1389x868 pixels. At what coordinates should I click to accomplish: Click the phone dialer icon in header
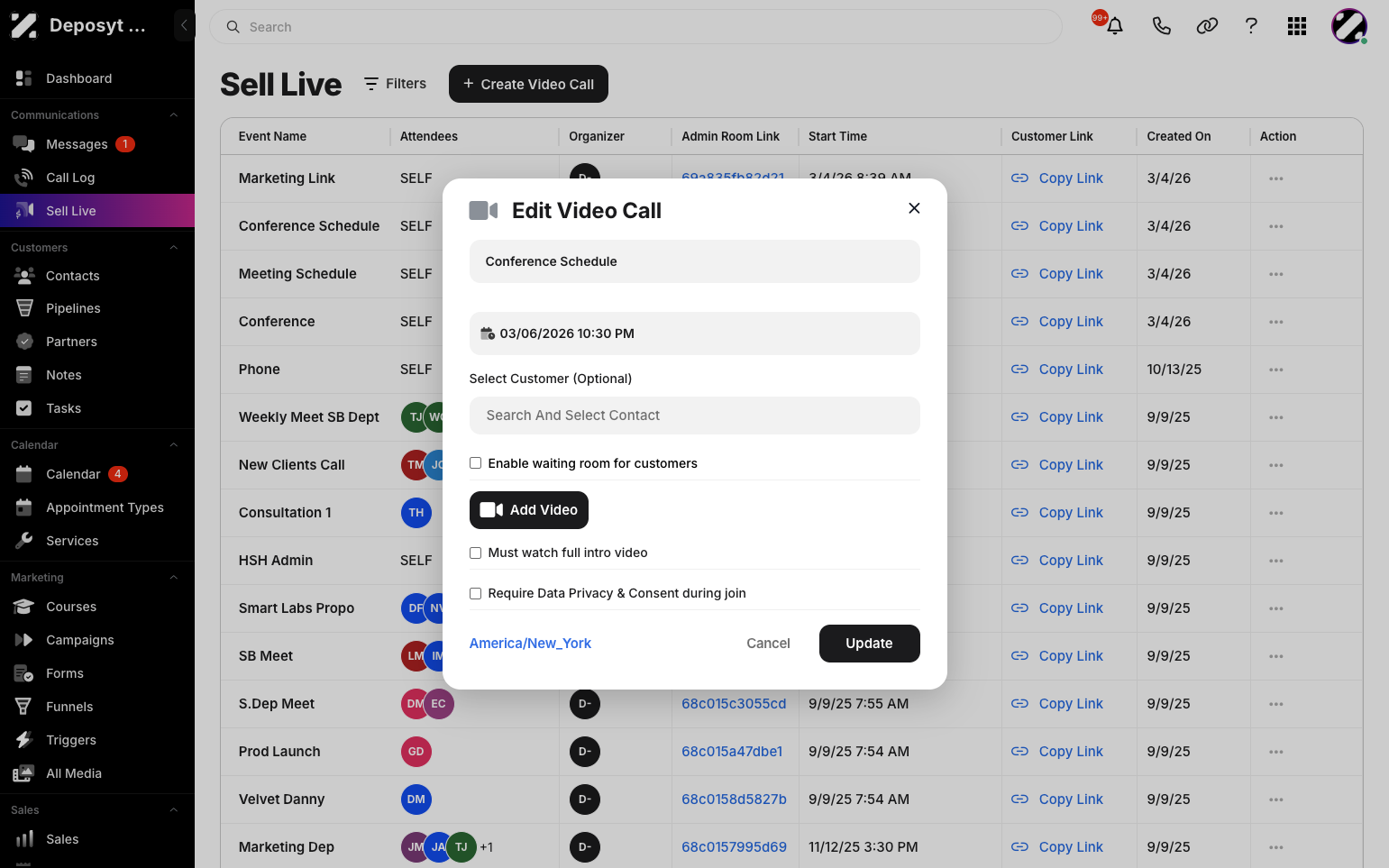(x=1161, y=26)
